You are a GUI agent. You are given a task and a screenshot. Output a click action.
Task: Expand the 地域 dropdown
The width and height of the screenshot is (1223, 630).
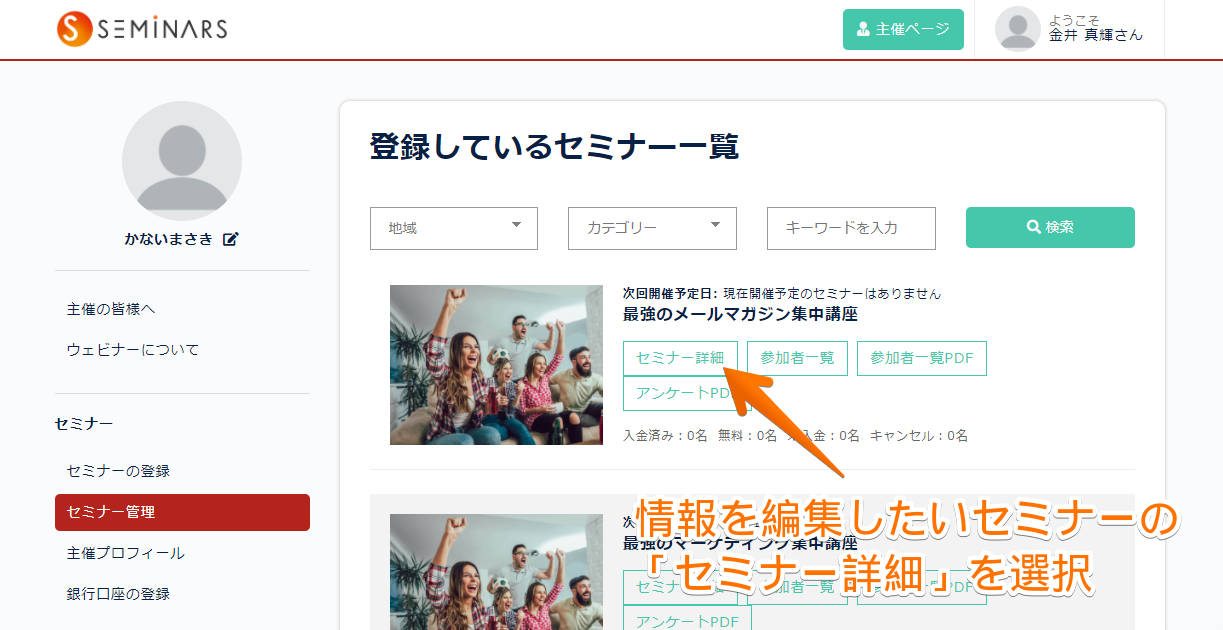click(x=454, y=228)
